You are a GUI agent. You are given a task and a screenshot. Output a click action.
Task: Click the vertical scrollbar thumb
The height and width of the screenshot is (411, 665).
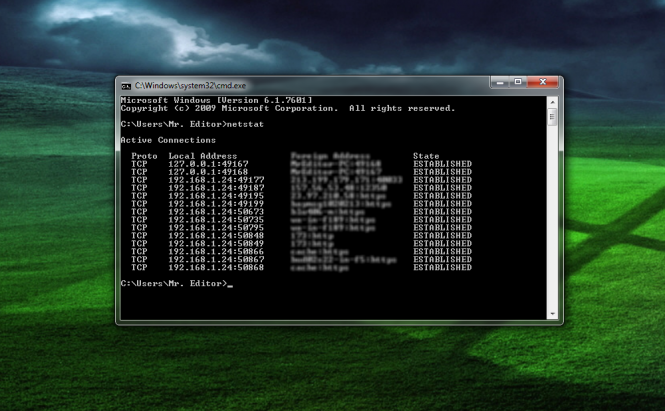click(552, 117)
